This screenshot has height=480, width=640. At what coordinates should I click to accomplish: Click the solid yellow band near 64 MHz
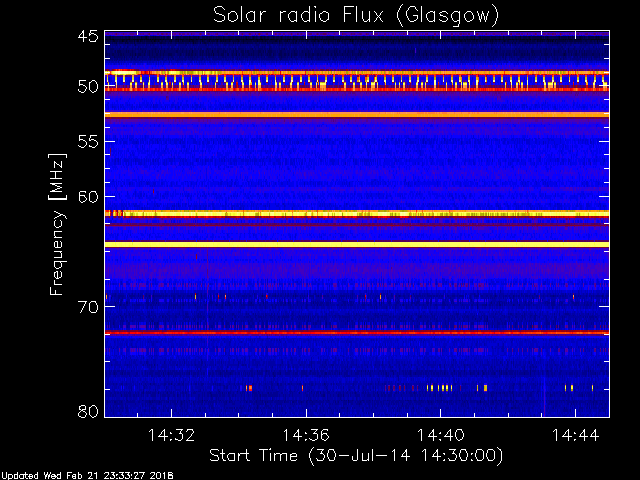(x=356, y=244)
